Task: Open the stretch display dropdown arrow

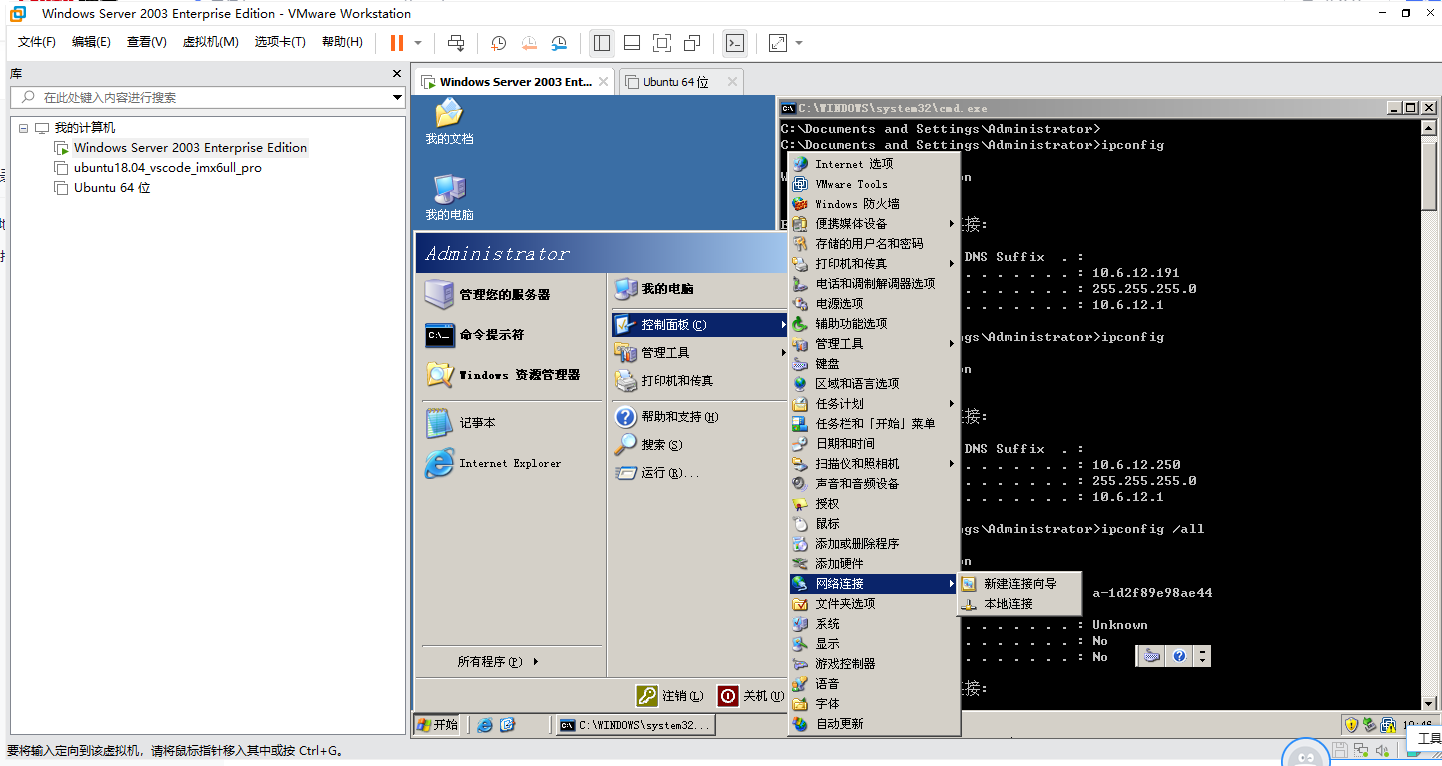Action: (799, 43)
